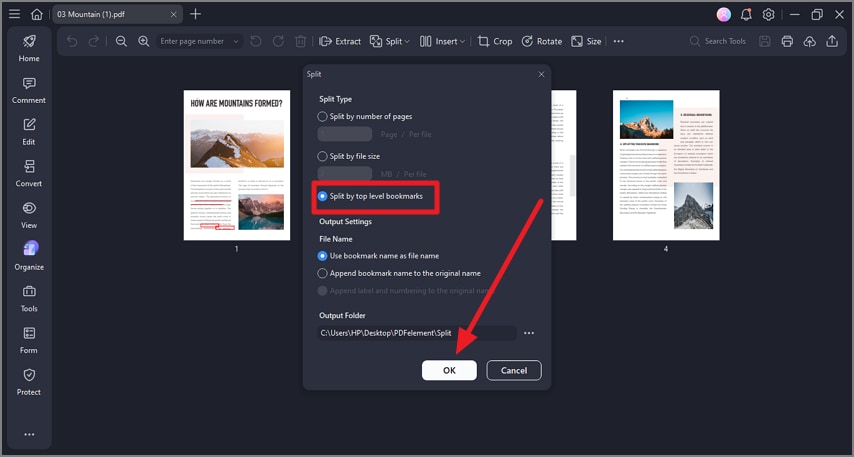Open the user profile avatar
The height and width of the screenshot is (457, 854).
tap(723, 15)
